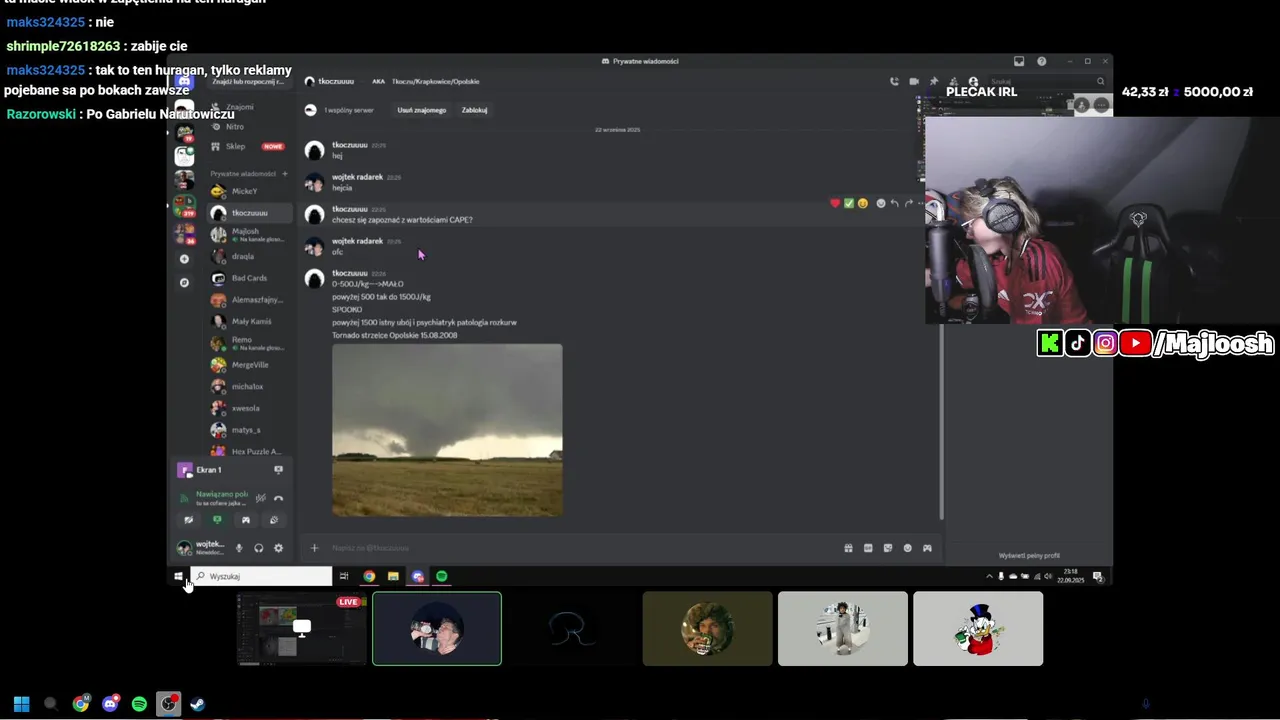Screen dimensions: 1280x720
Task: Open the emoji picker in message bar
Action: [x=907, y=548]
